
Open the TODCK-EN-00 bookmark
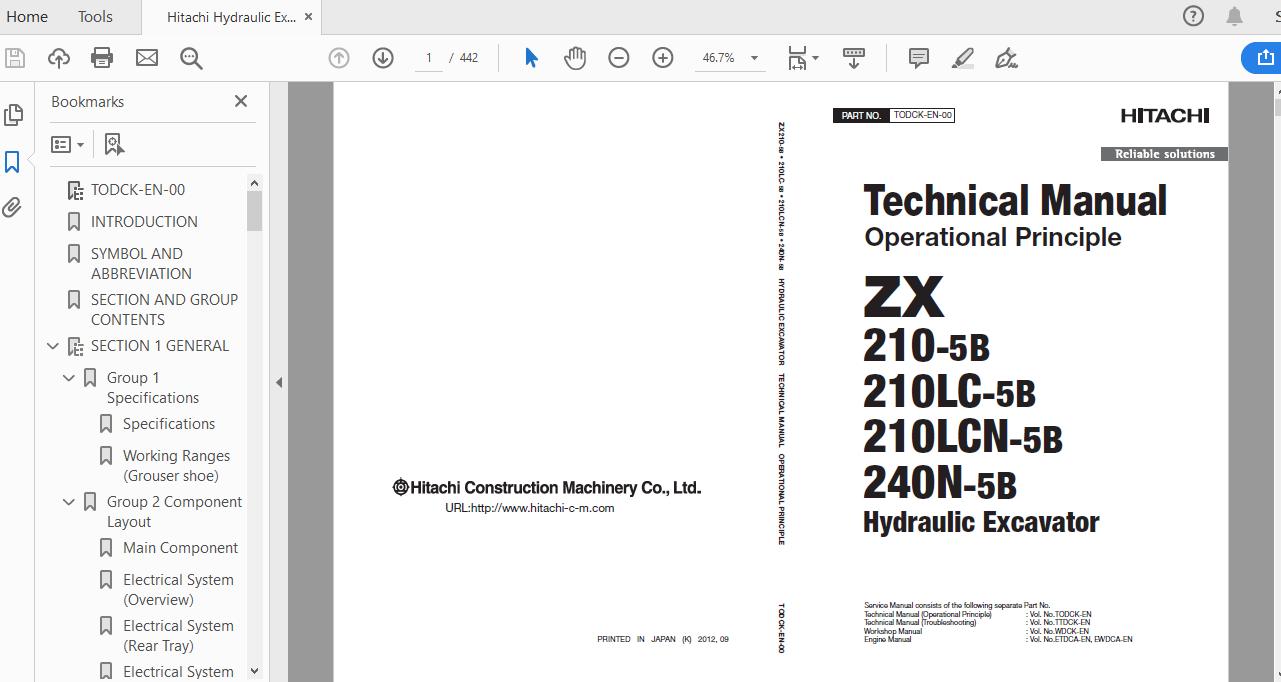(138, 190)
